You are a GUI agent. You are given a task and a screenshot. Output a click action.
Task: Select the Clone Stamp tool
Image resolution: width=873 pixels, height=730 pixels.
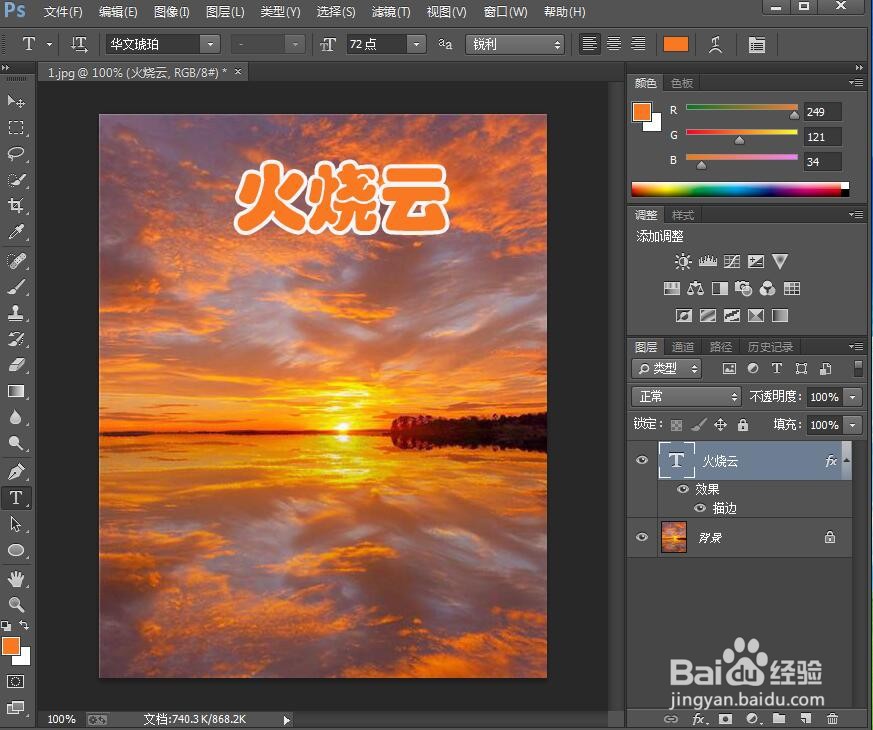[16, 313]
